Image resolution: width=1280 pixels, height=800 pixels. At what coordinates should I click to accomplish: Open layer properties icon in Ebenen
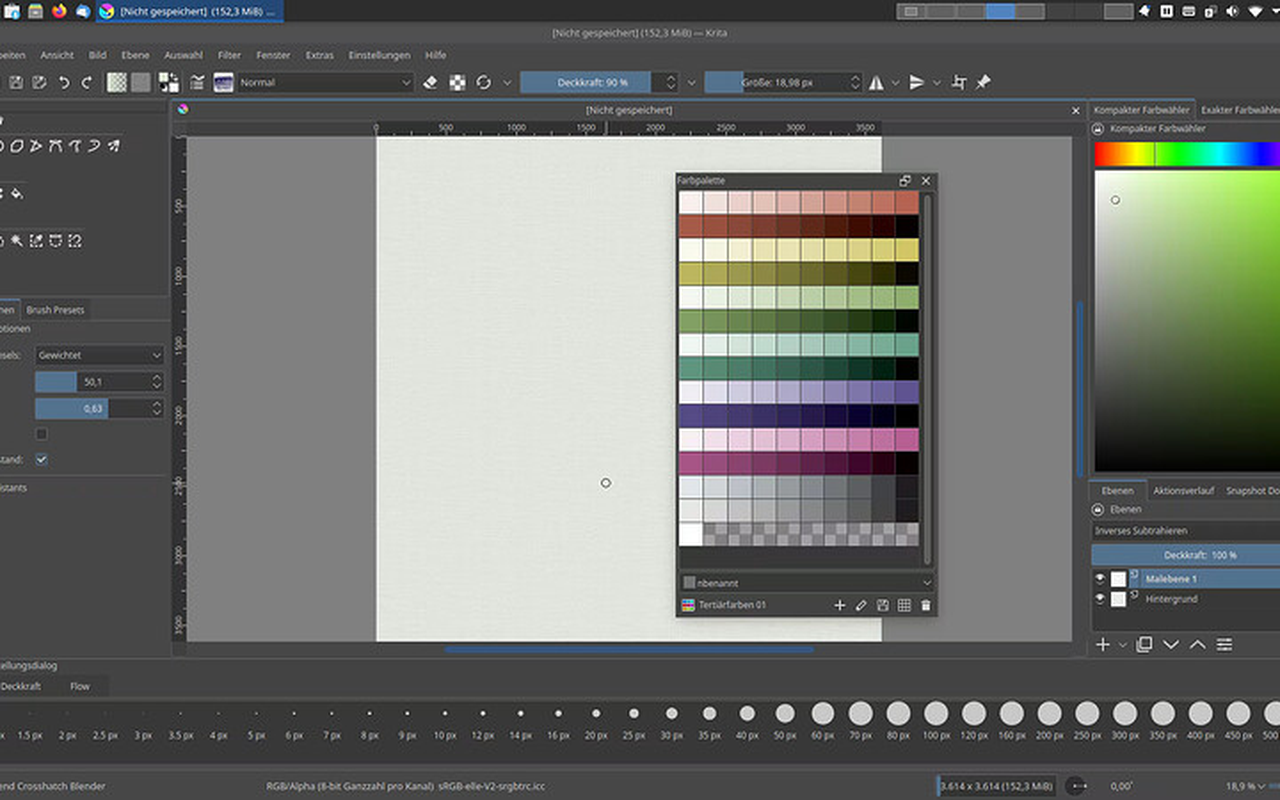click(1224, 644)
